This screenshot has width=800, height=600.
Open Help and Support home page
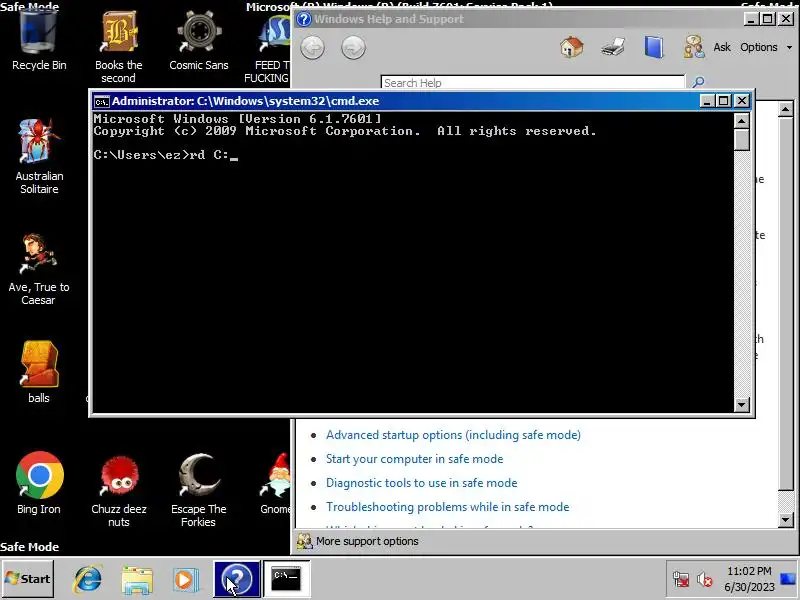coord(571,47)
